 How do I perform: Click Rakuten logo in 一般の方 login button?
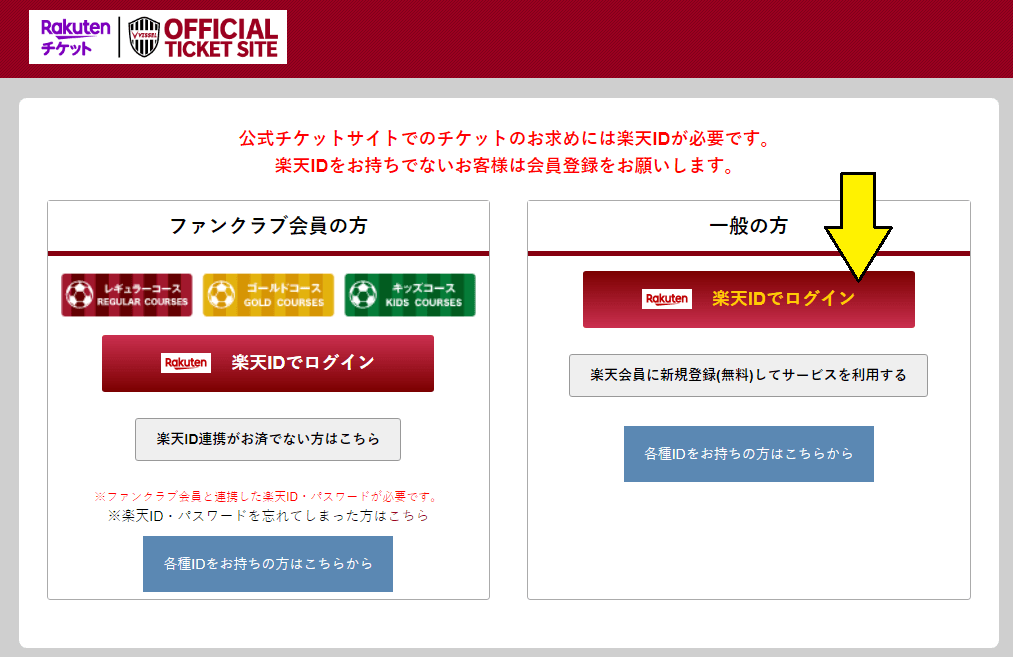pos(667,299)
